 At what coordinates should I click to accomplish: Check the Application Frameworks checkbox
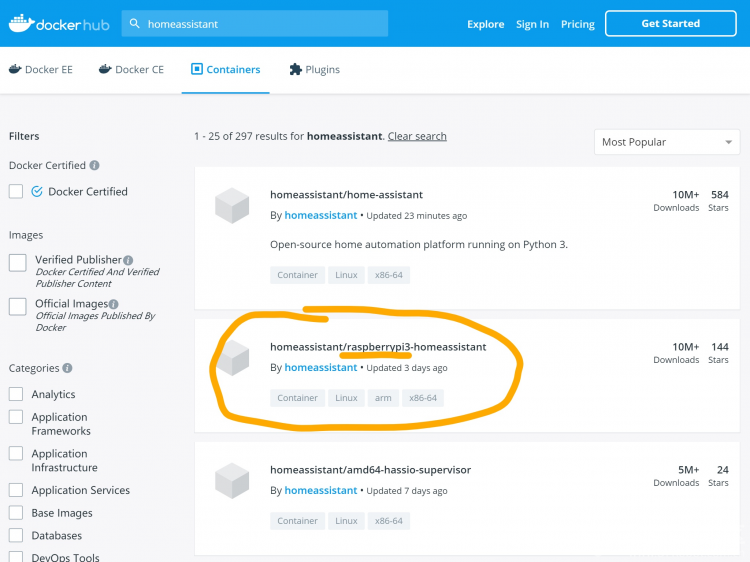click(x=16, y=417)
